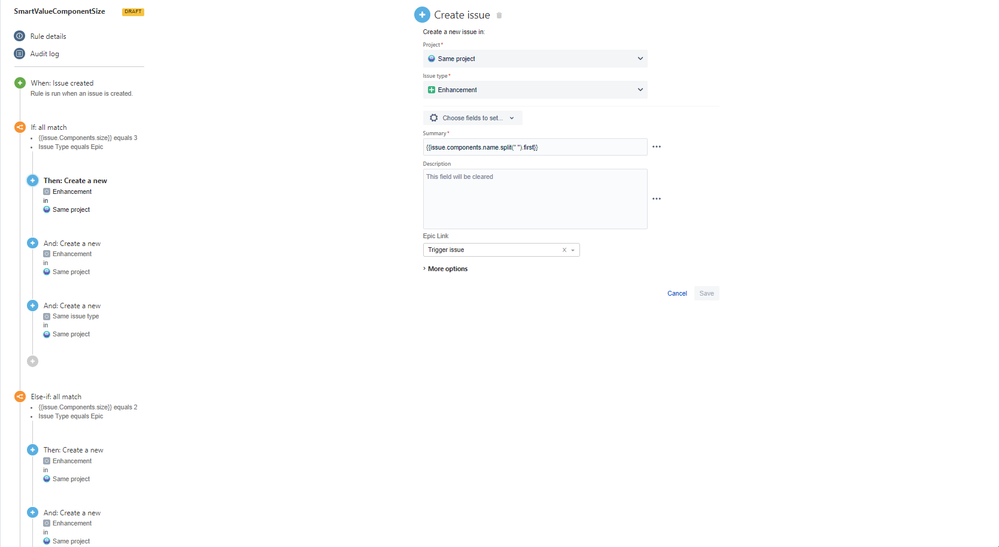Viewport: 999px width, 547px height.
Task: Click the DRAFT status badge
Action: point(133,11)
